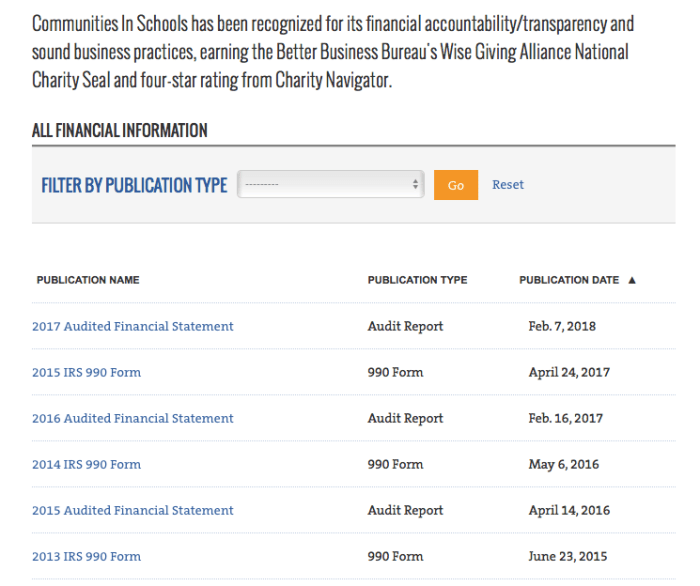Open the 2017 Audited Financial Statement
The height and width of the screenshot is (586, 700).
pos(133,326)
